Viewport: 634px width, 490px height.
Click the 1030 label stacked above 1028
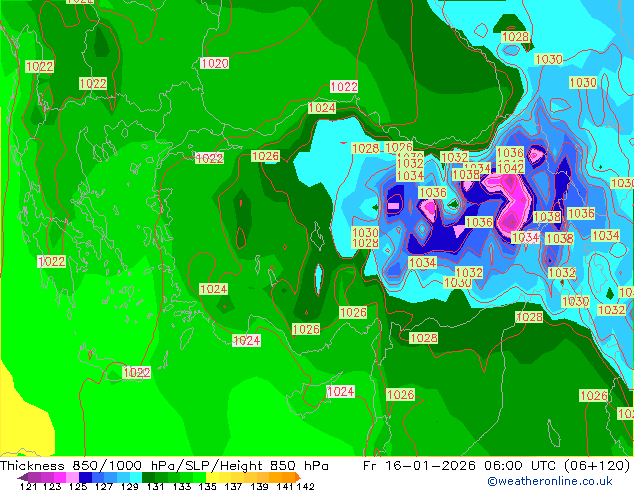pyautogui.click(x=366, y=232)
